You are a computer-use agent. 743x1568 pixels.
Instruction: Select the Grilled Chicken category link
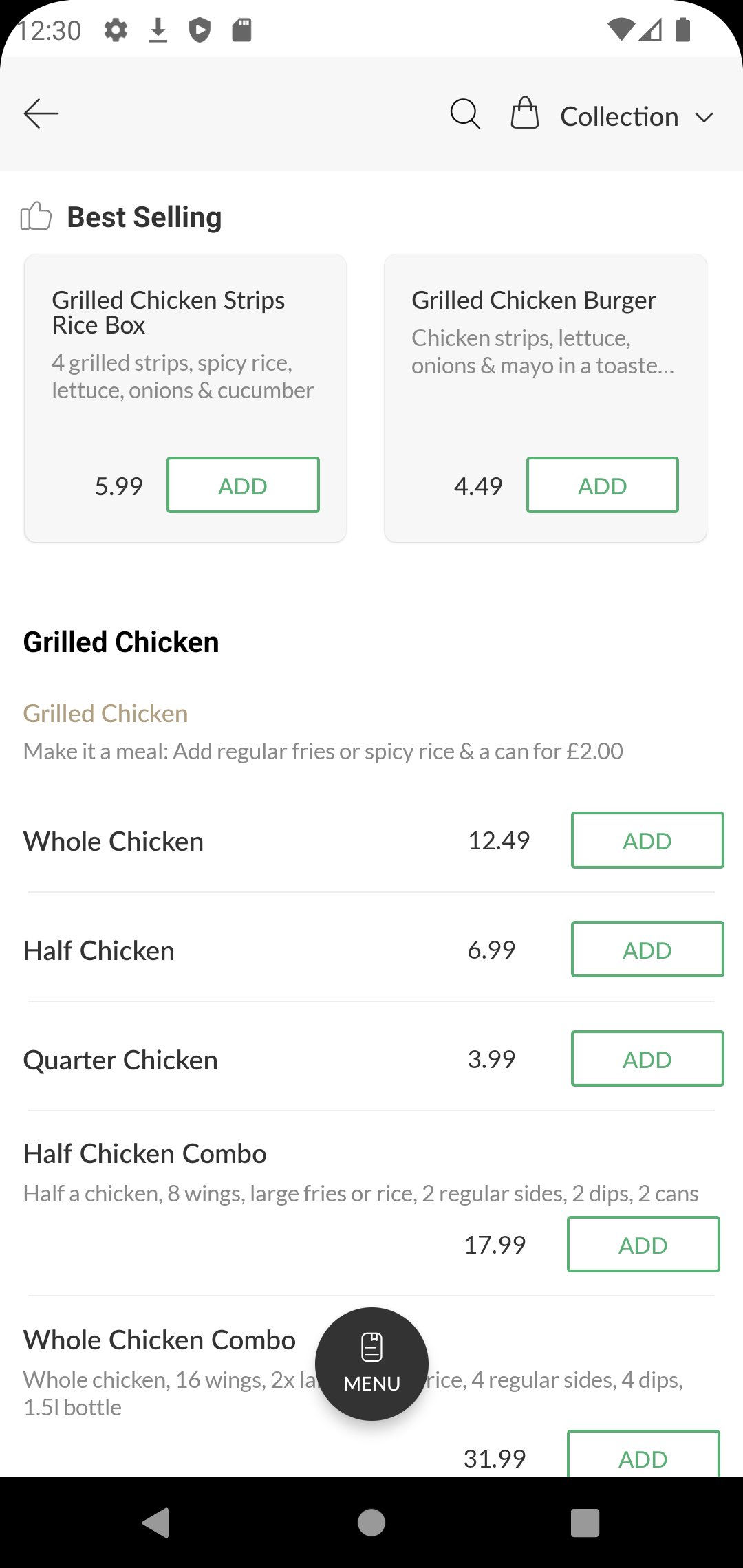(105, 714)
